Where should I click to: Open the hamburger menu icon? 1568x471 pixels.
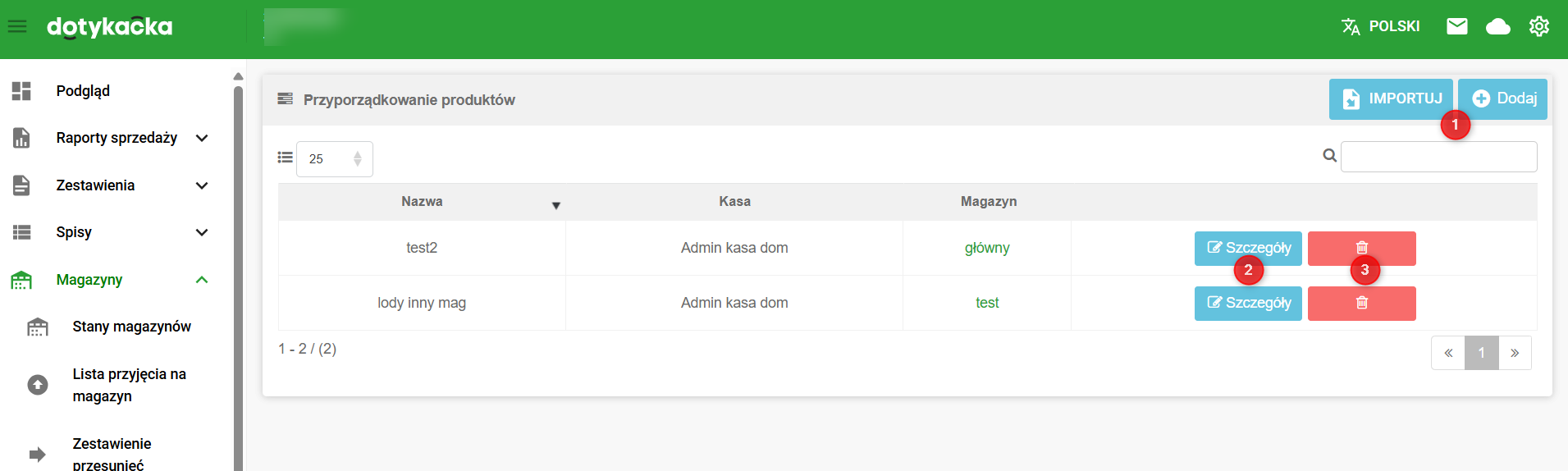point(17,27)
